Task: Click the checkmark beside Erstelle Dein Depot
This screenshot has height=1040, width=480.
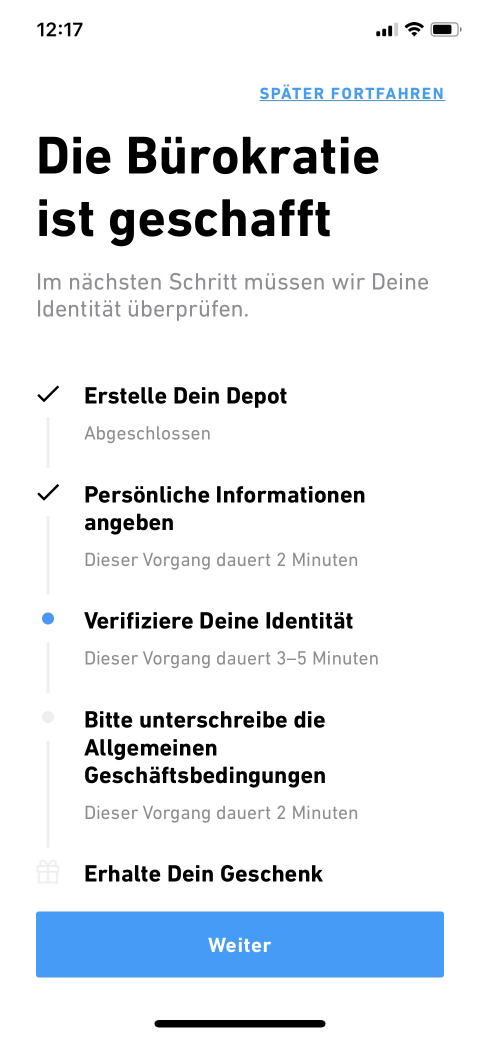Action: (x=48, y=395)
